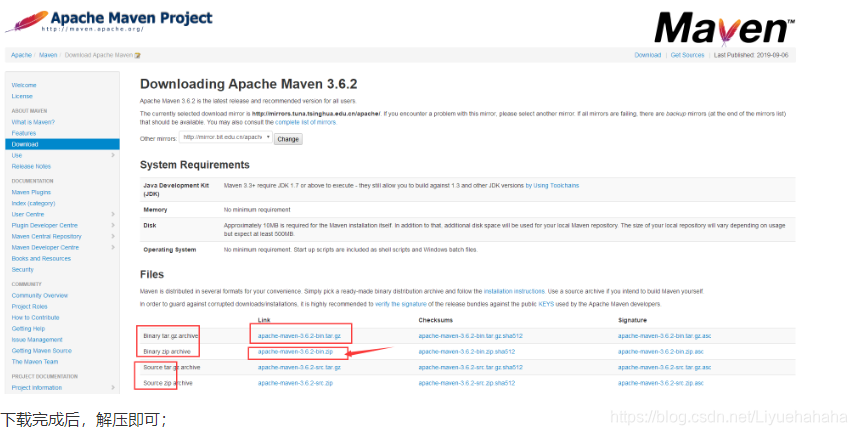Open How to Contribute in sidebar
Image resolution: width=857 pixels, height=435 pixels.
pos(36,318)
